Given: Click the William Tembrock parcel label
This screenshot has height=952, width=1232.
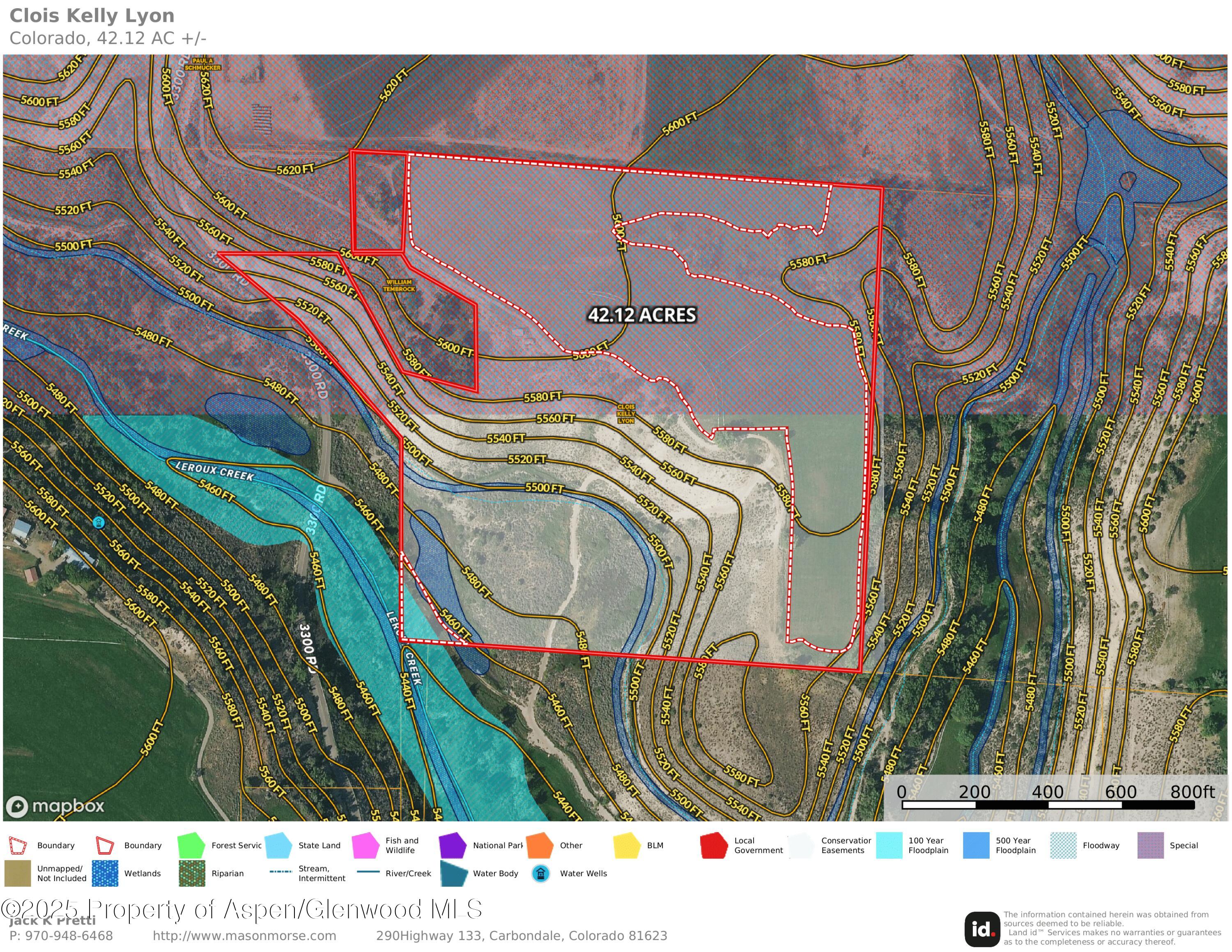Looking at the screenshot, I should (399, 285).
